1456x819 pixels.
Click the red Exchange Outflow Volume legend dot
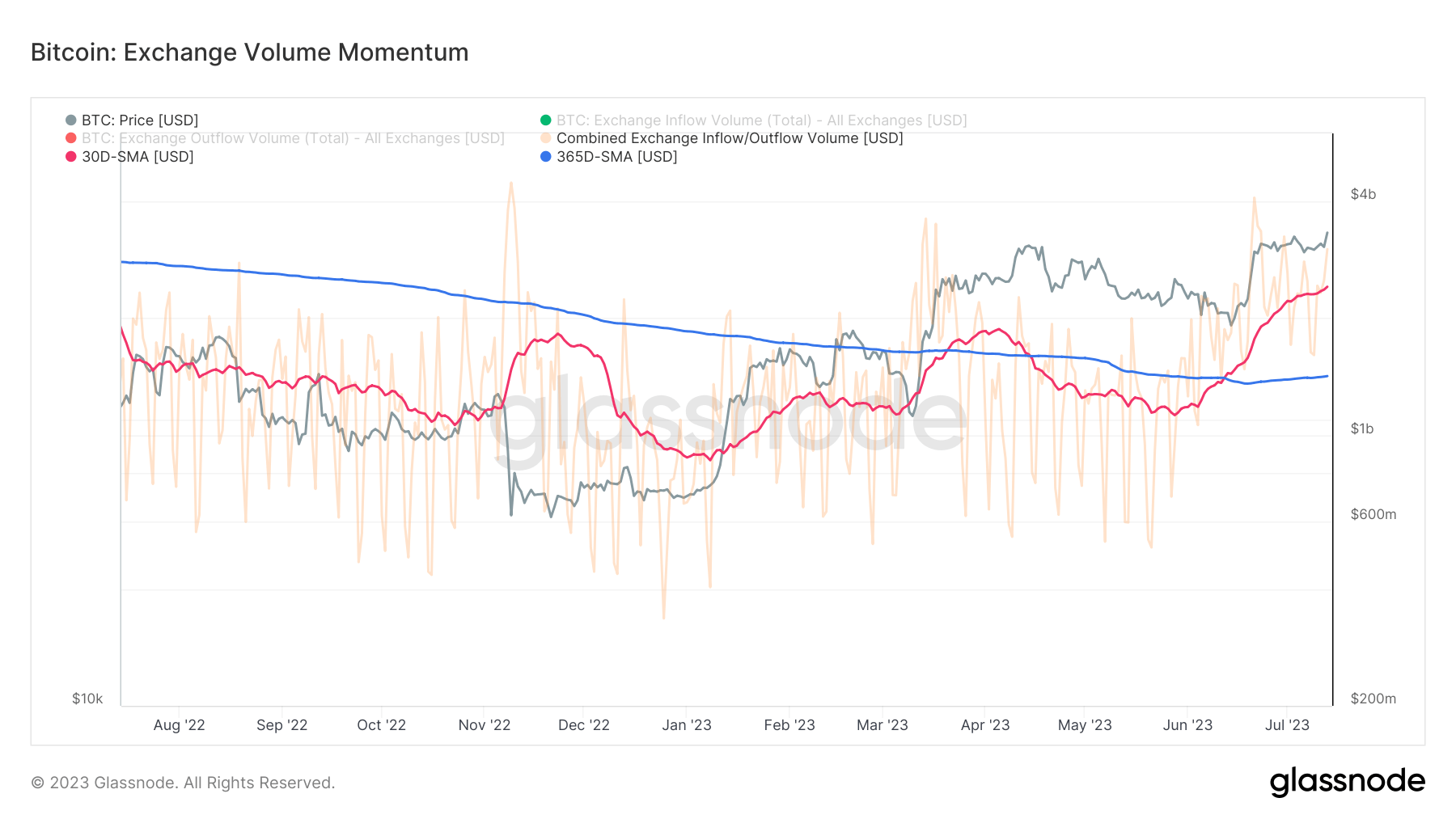71,138
